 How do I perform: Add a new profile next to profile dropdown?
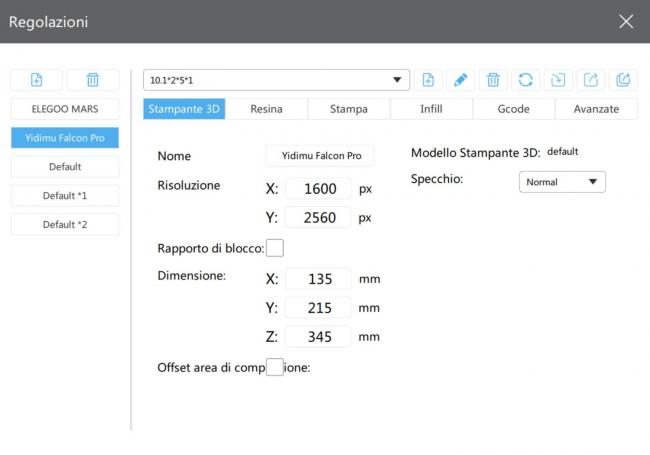point(428,80)
